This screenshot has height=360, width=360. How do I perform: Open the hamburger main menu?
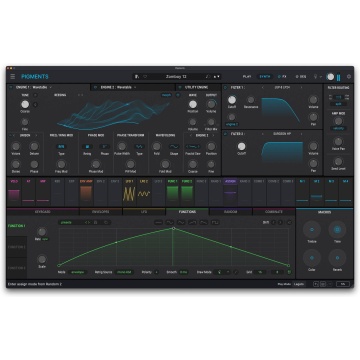click(x=13, y=77)
